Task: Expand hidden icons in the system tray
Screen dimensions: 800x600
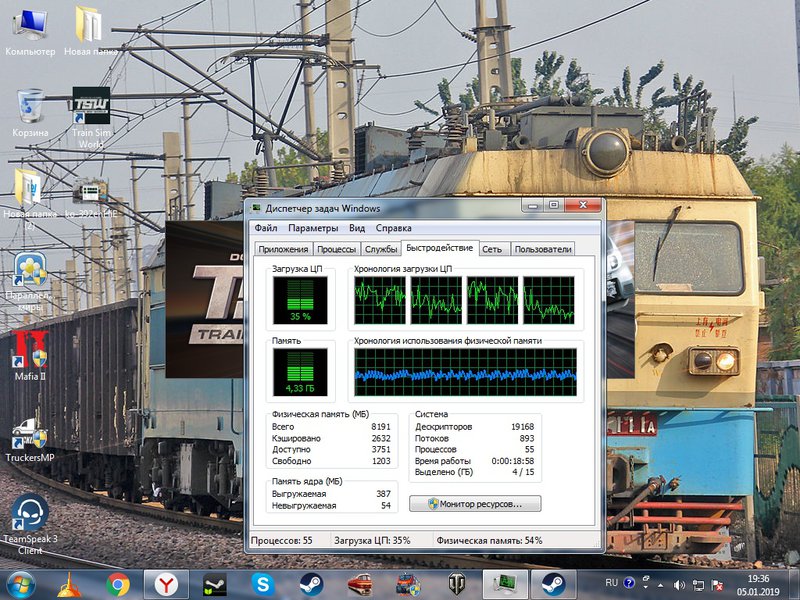Action: [x=660, y=585]
